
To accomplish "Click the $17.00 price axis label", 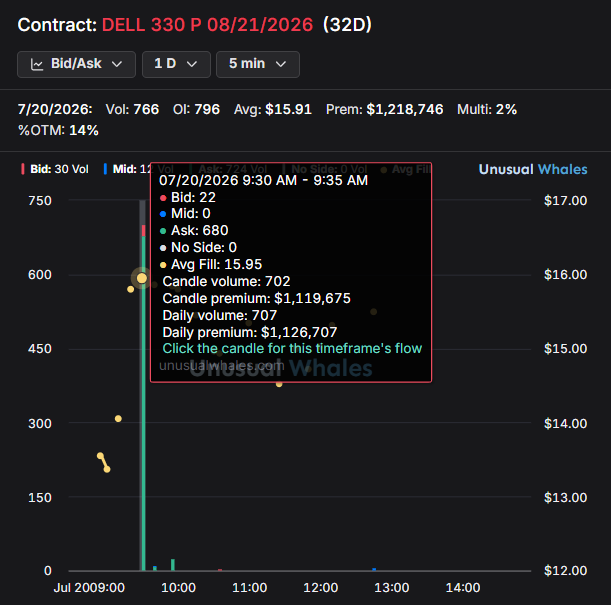I will tap(565, 201).
